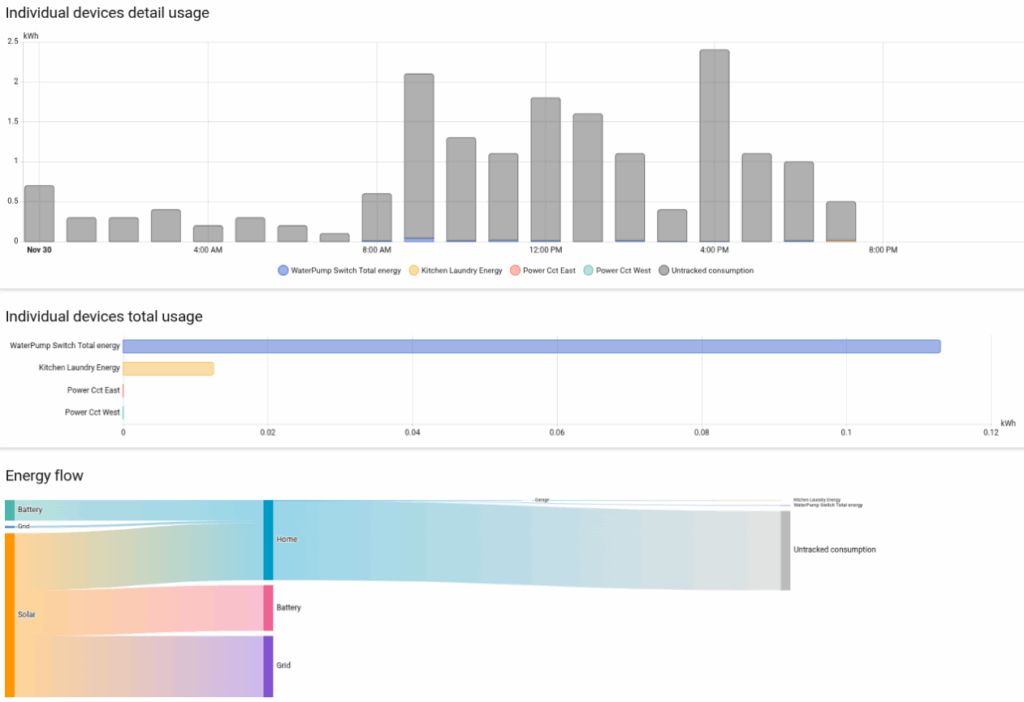Click the Garage label in the Sankey diagram
Screen dimensions: 1024x702
(x=541, y=498)
